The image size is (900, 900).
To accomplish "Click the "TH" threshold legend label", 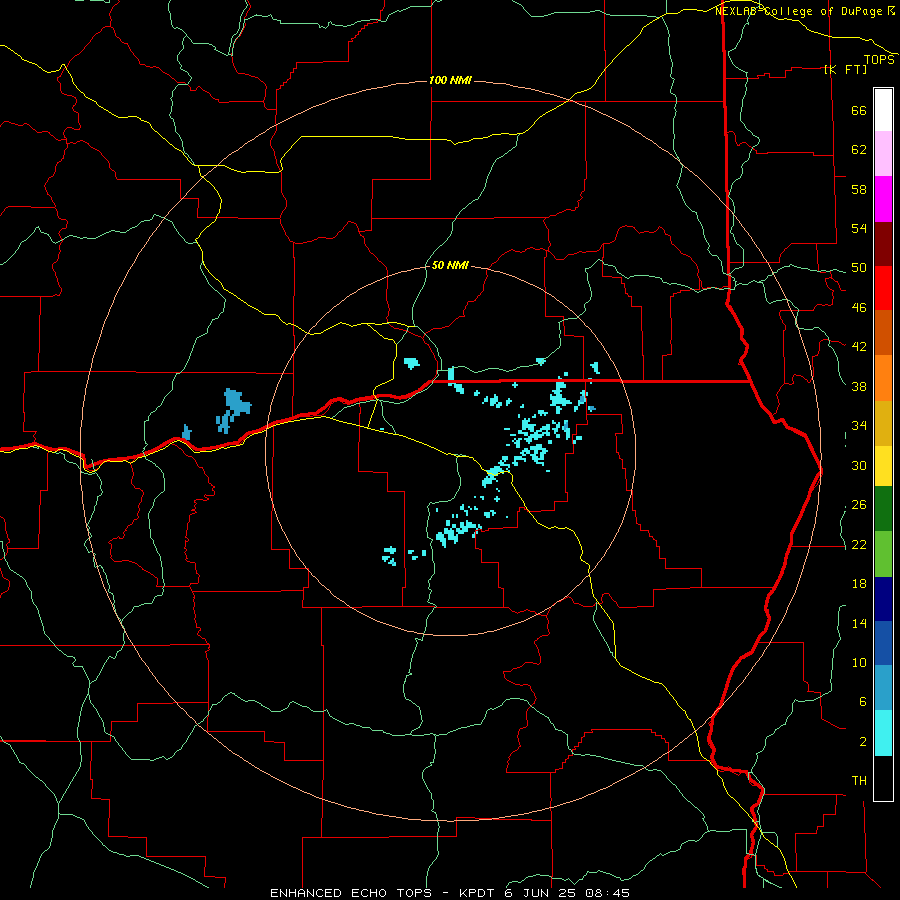I will (x=859, y=781).
